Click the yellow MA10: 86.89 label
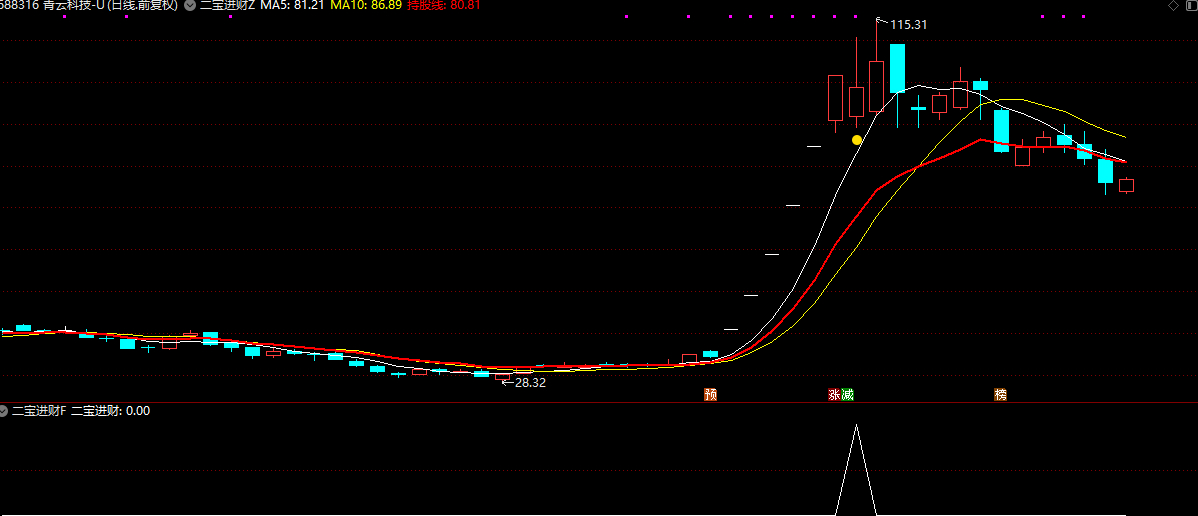1198x516 pixels. [366, 6]
